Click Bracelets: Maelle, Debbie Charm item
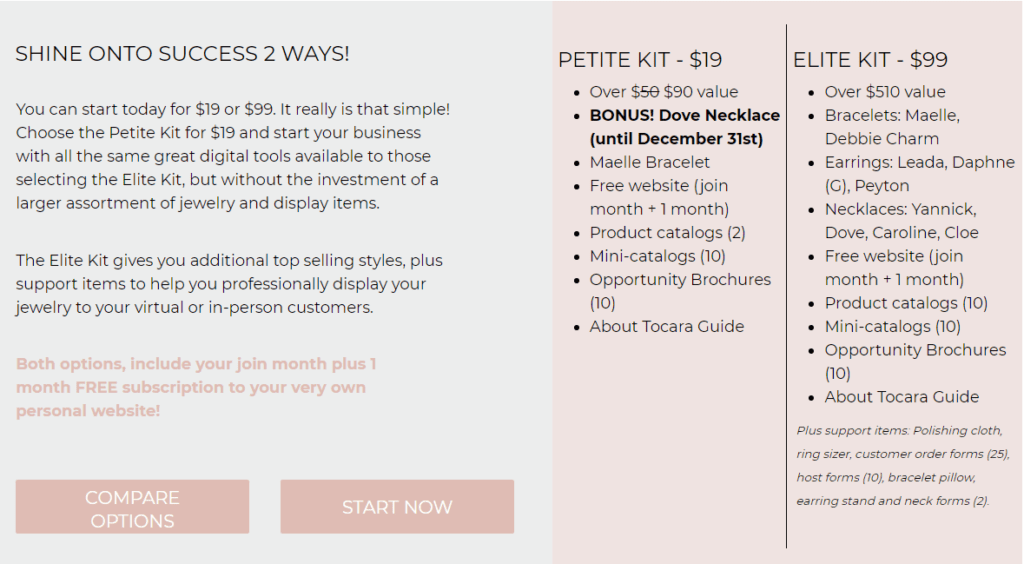The width and height of the screenshot is (1024, 564). pos(892,127)
